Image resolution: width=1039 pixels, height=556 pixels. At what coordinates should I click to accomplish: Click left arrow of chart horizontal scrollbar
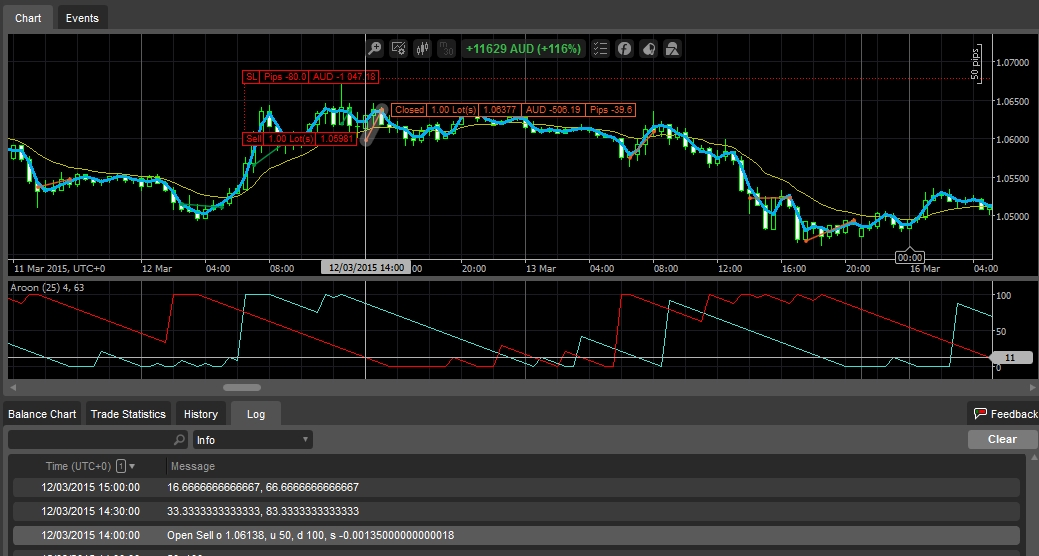coord(13,388)
